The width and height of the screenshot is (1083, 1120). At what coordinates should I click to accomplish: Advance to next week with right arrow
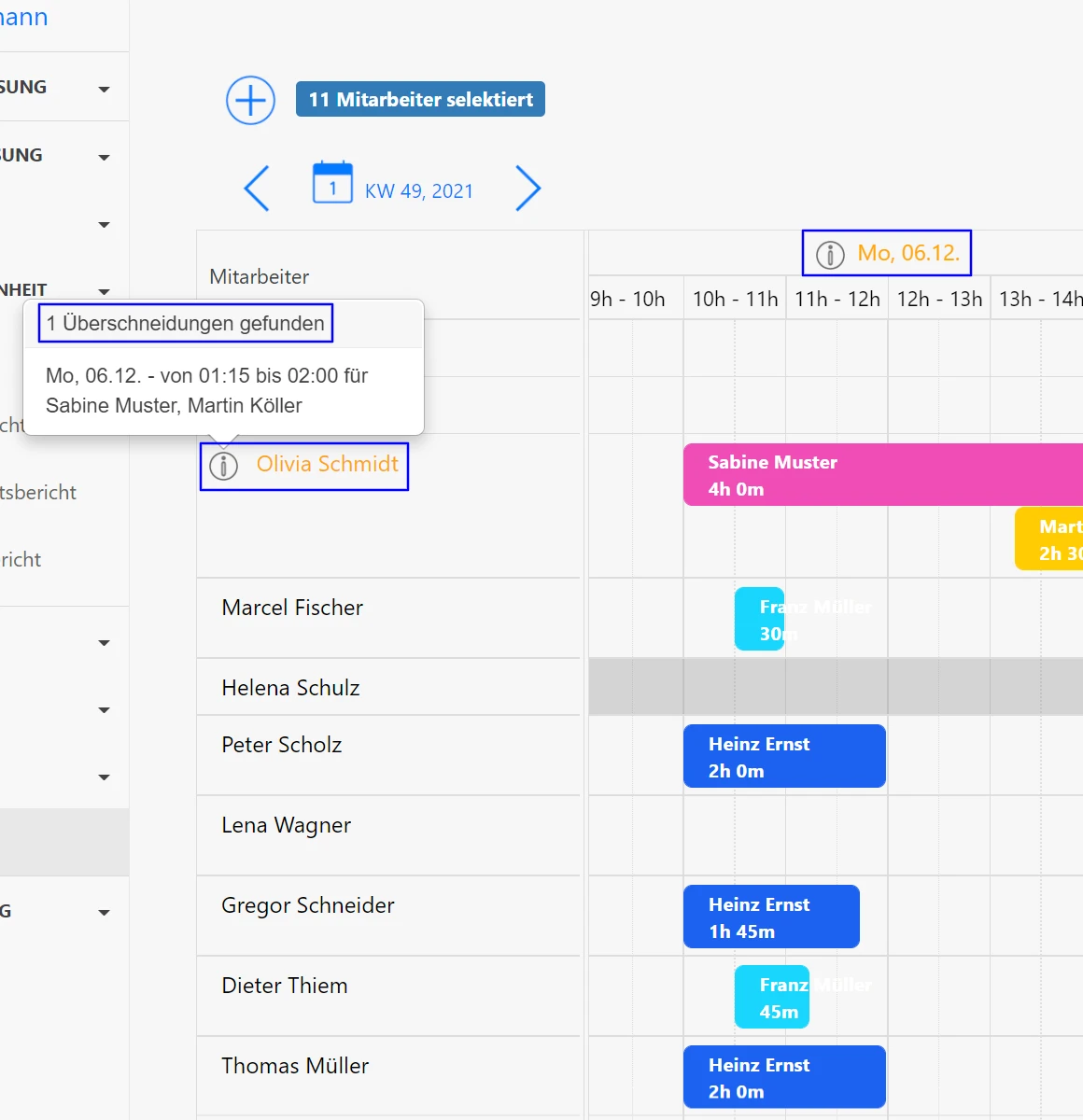pyautogui.click(x=527, y=189)
